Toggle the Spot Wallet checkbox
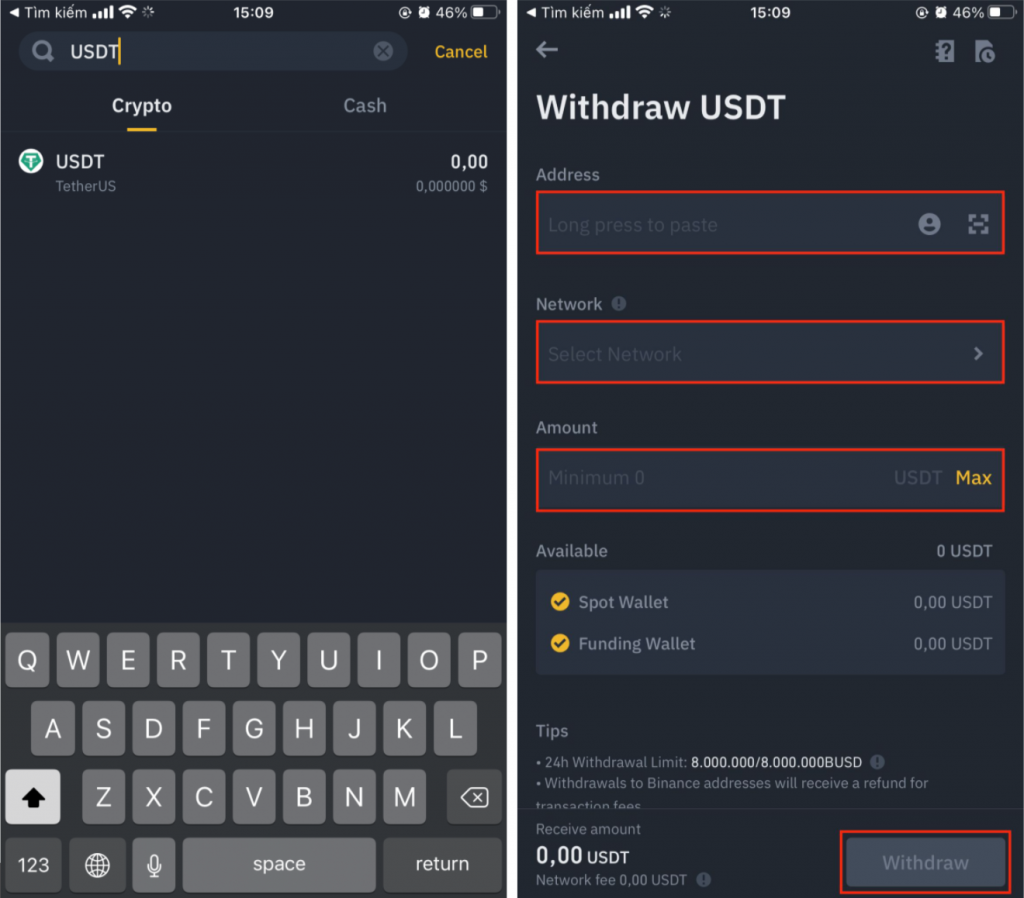 click(560, 601)
